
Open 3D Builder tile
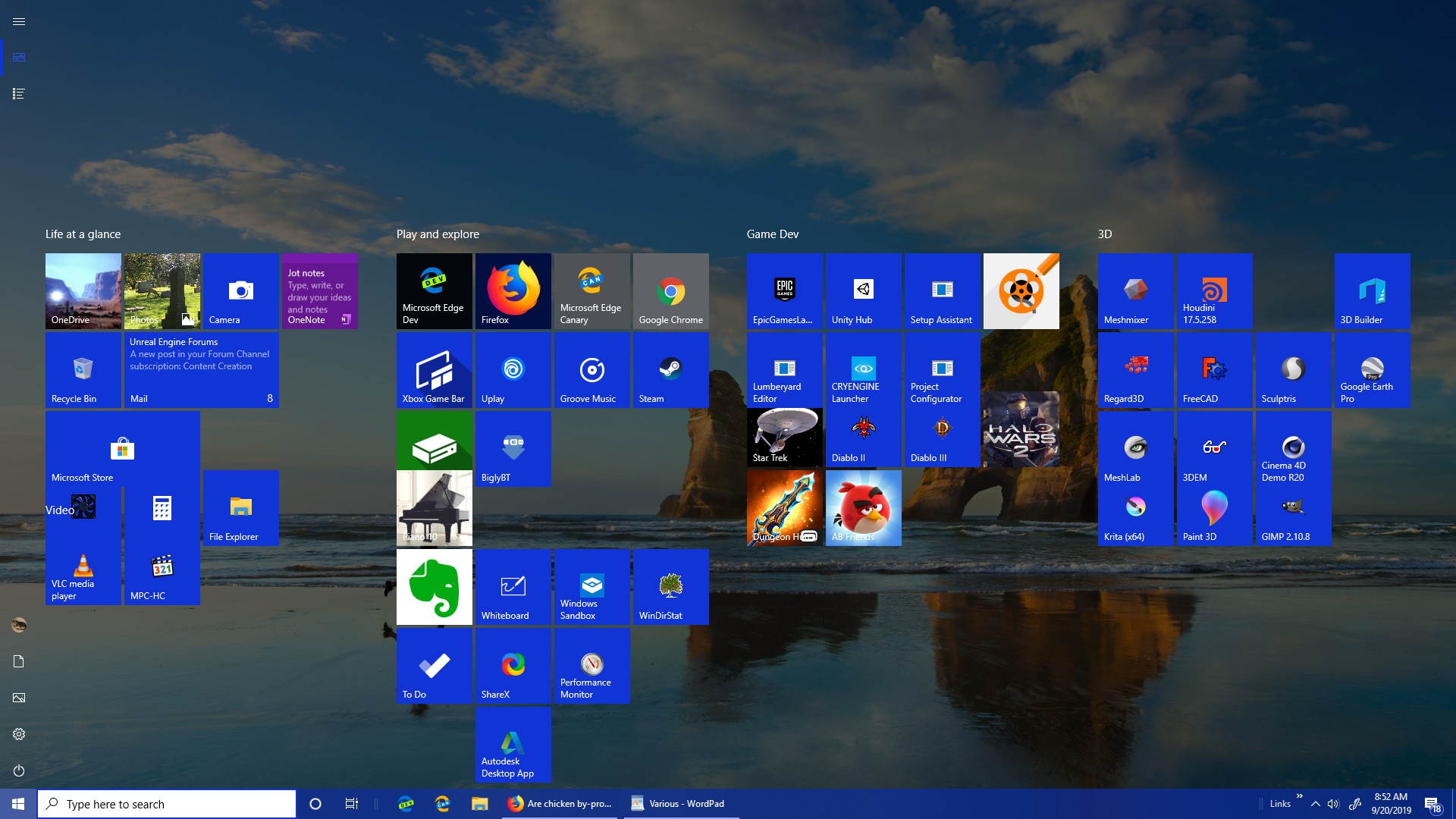1372,291
